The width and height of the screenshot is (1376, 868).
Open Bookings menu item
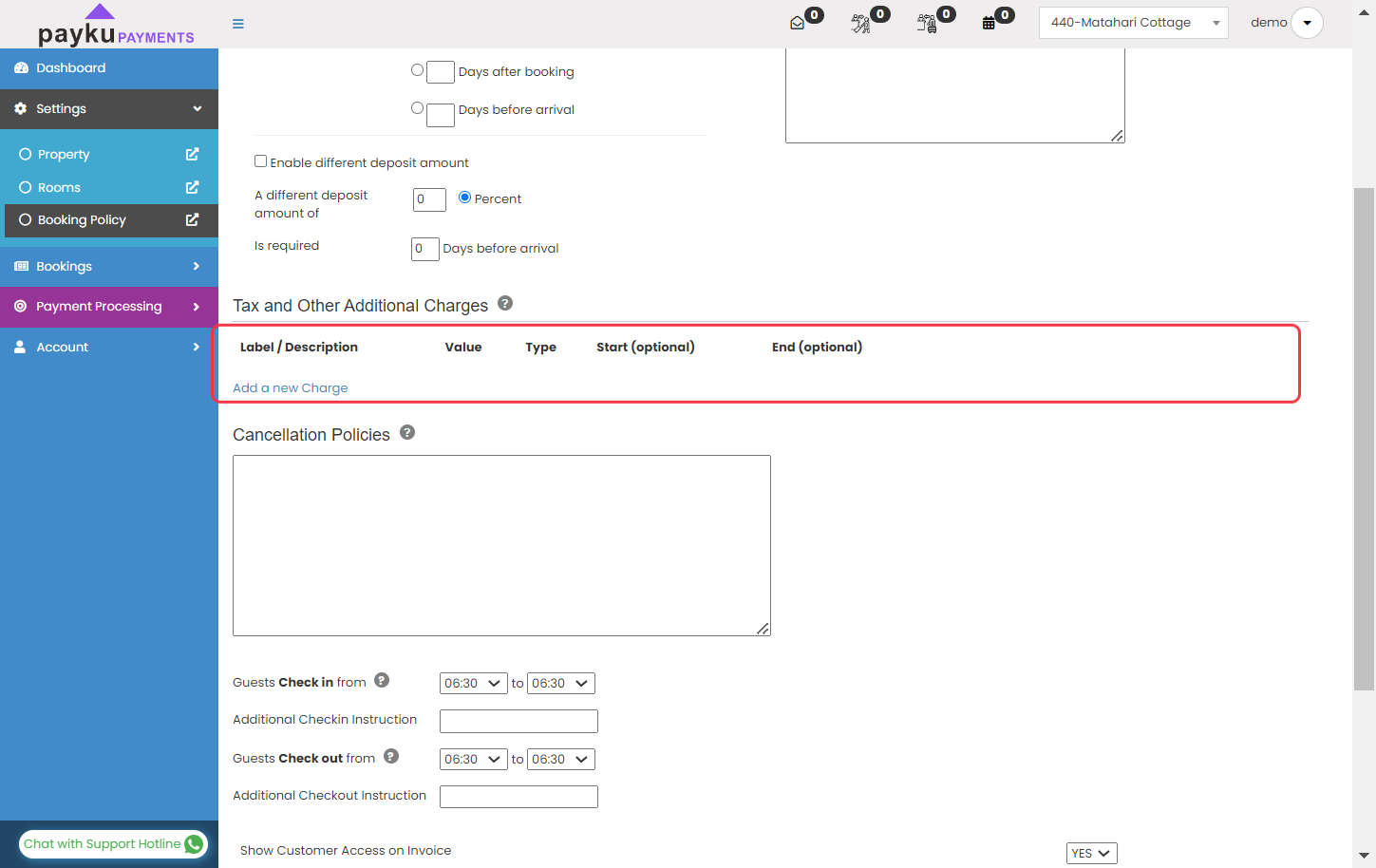[x=109, y=267]
